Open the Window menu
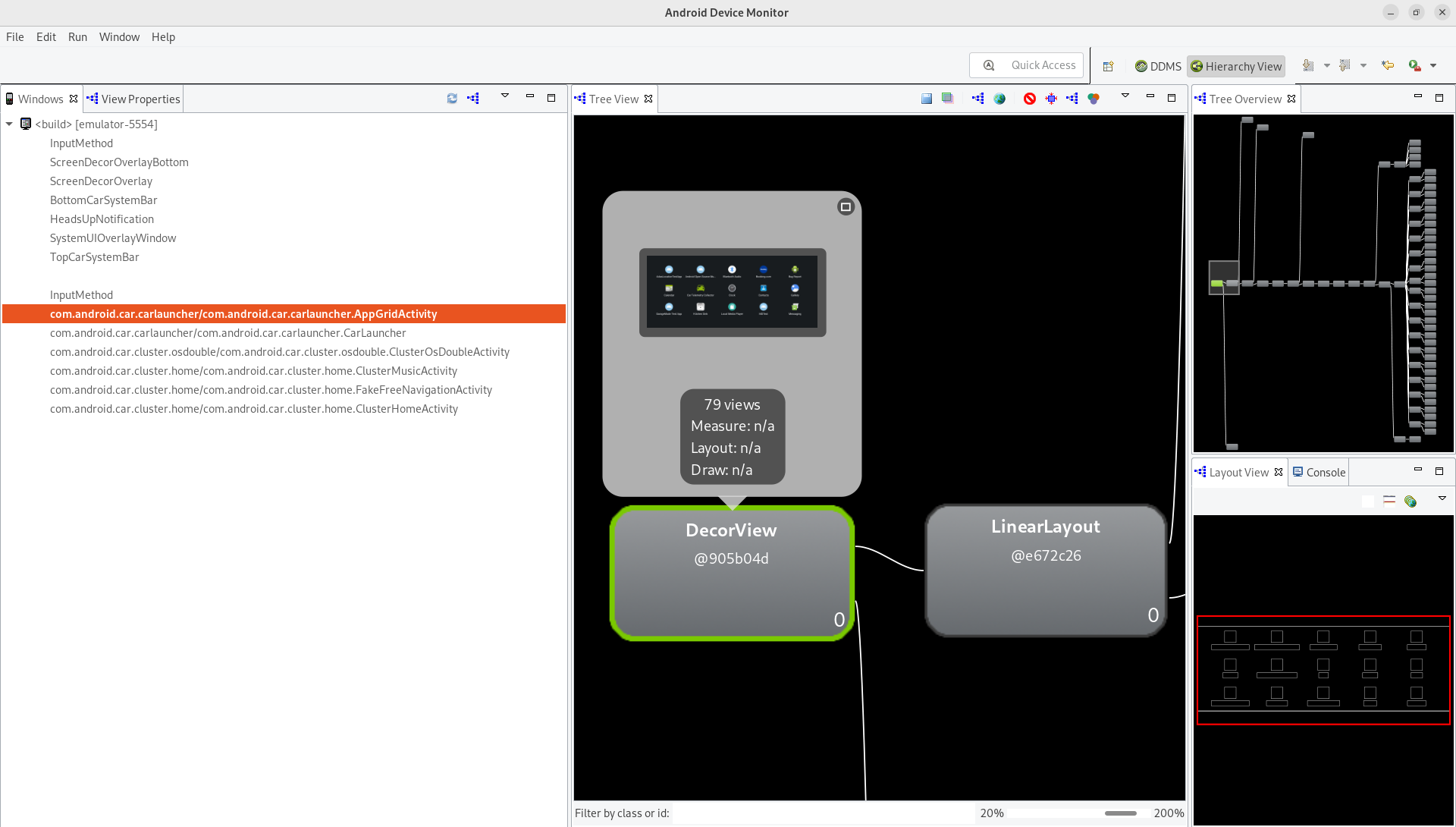The width and height of the screenshot is (1456, 827). pyautogui.click(x=119, y=37)
